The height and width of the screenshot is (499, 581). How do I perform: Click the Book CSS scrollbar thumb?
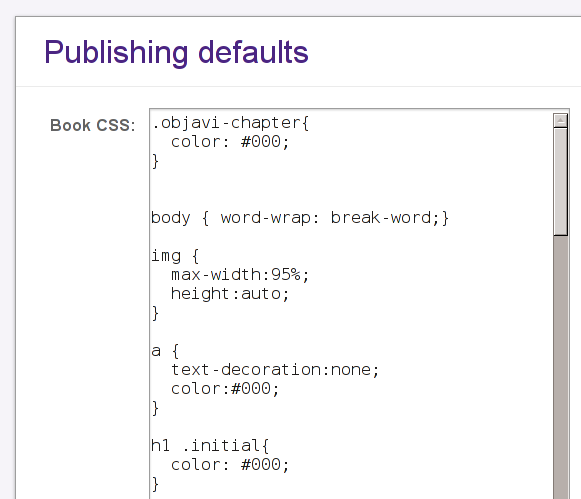(x=560, y=182)
